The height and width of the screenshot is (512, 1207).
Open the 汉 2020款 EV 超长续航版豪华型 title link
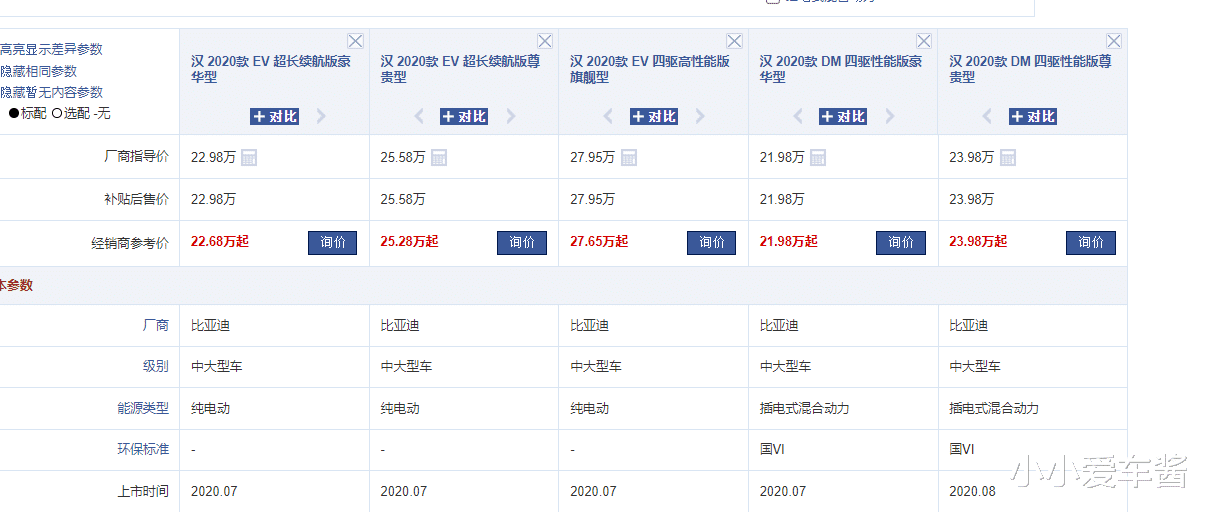(x=271, y=69)
